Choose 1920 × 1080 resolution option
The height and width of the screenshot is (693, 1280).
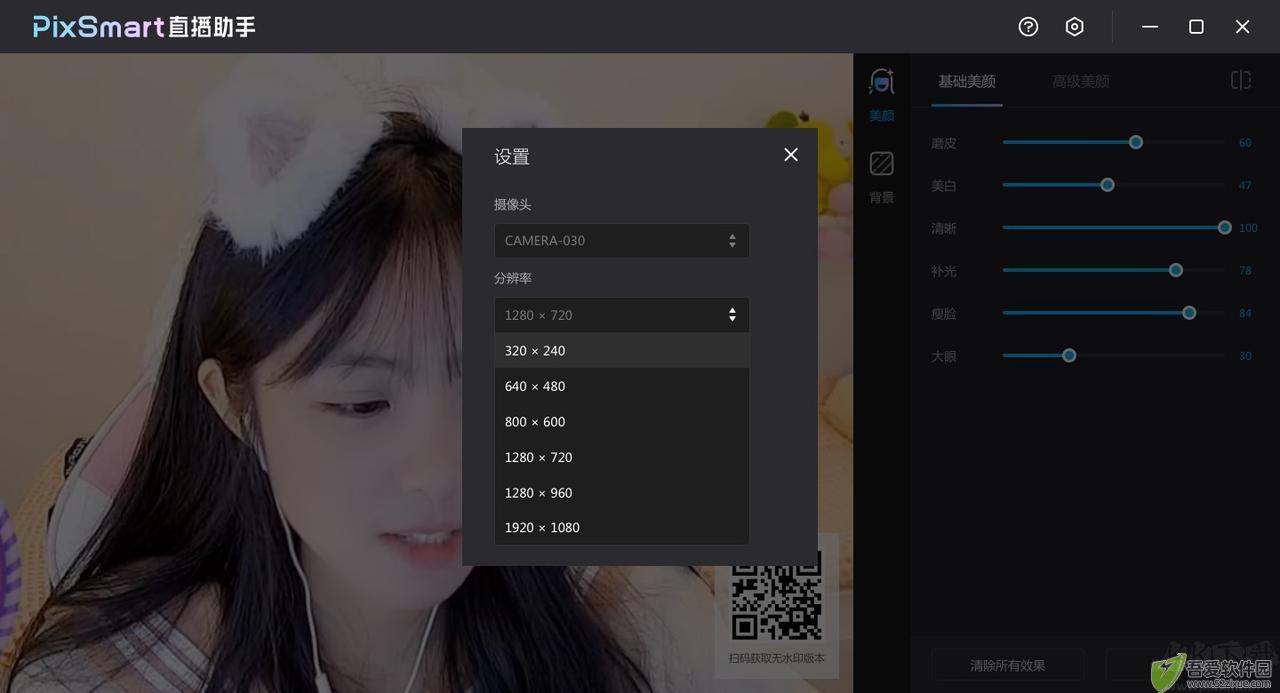click(x=622, y=528)
